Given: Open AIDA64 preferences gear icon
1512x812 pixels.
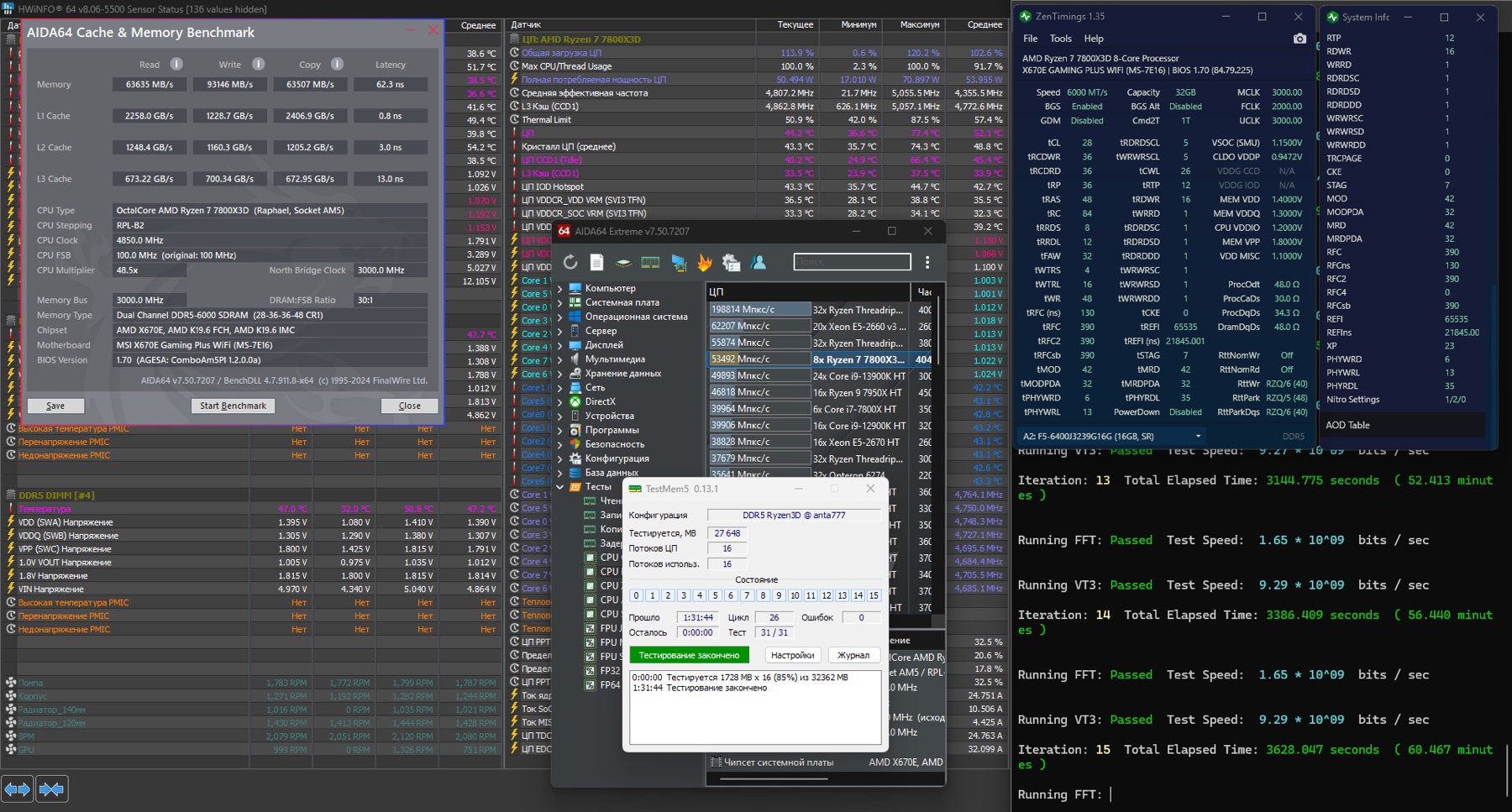Looking at the screenshot, I should [x=732, y=263].
